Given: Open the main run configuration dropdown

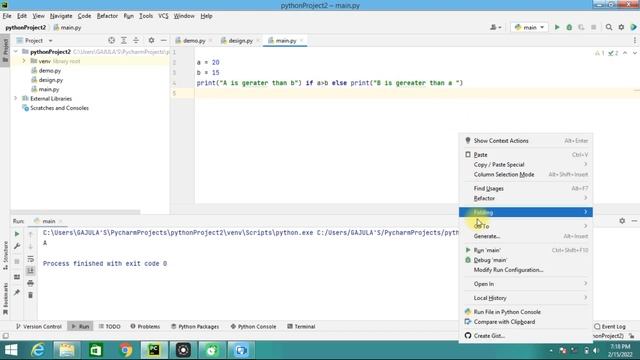Looking at the screenshot, I should pos(529,27).
